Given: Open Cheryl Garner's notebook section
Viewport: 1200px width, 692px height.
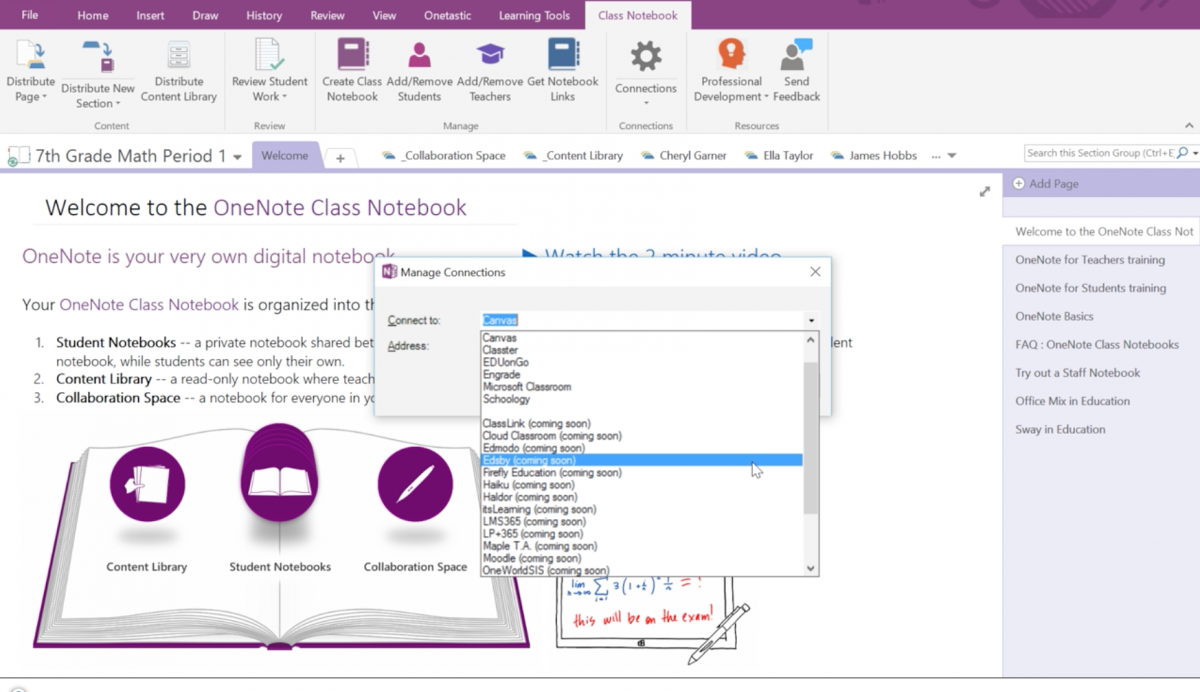Looking at the screenshot, I should coord(684,156).
